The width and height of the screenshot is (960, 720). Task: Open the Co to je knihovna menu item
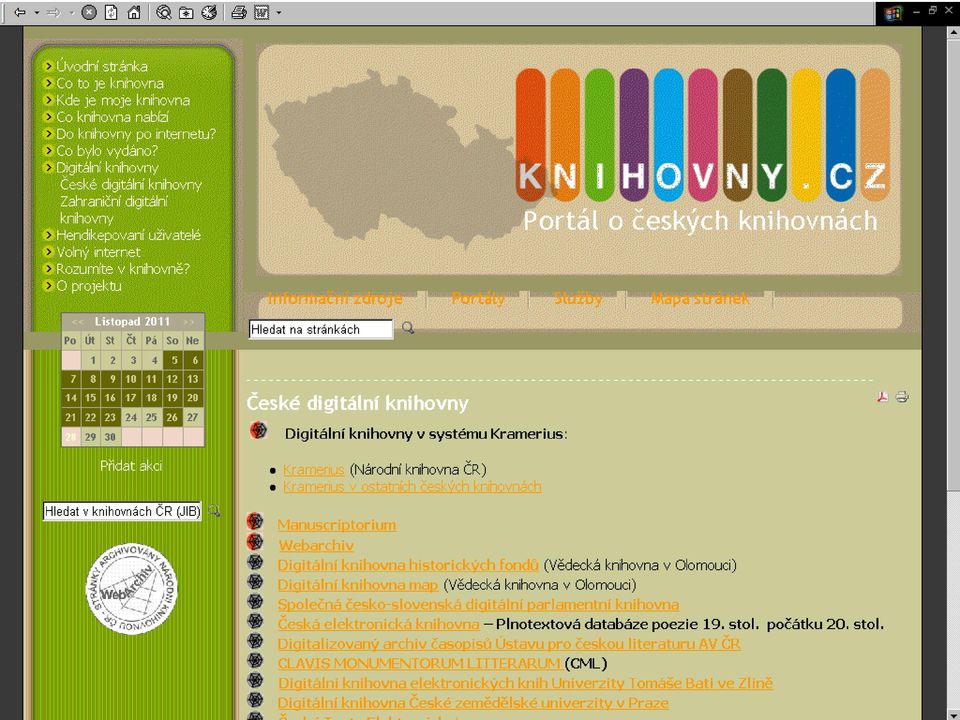(x=110, y=83)
